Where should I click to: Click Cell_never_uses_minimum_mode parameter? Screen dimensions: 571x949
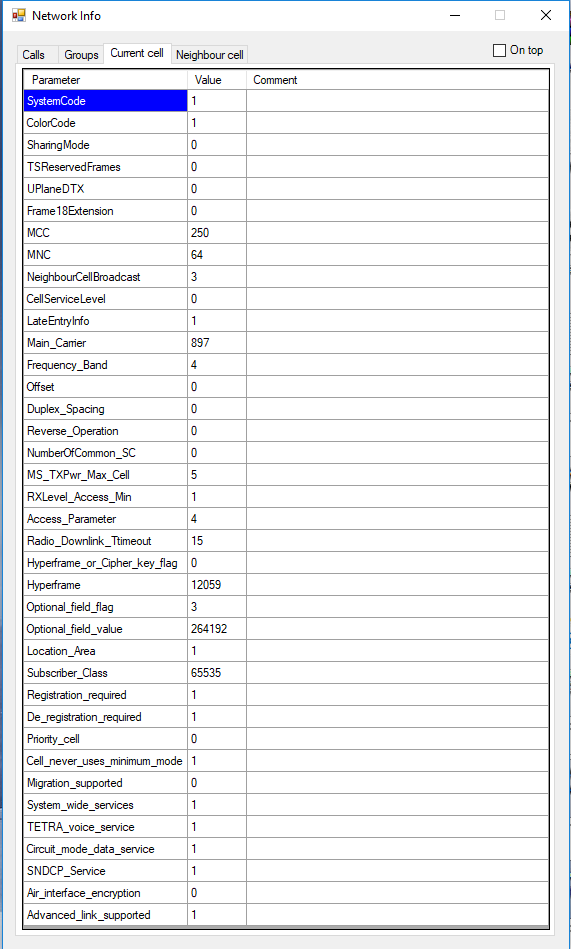(105, 761)
